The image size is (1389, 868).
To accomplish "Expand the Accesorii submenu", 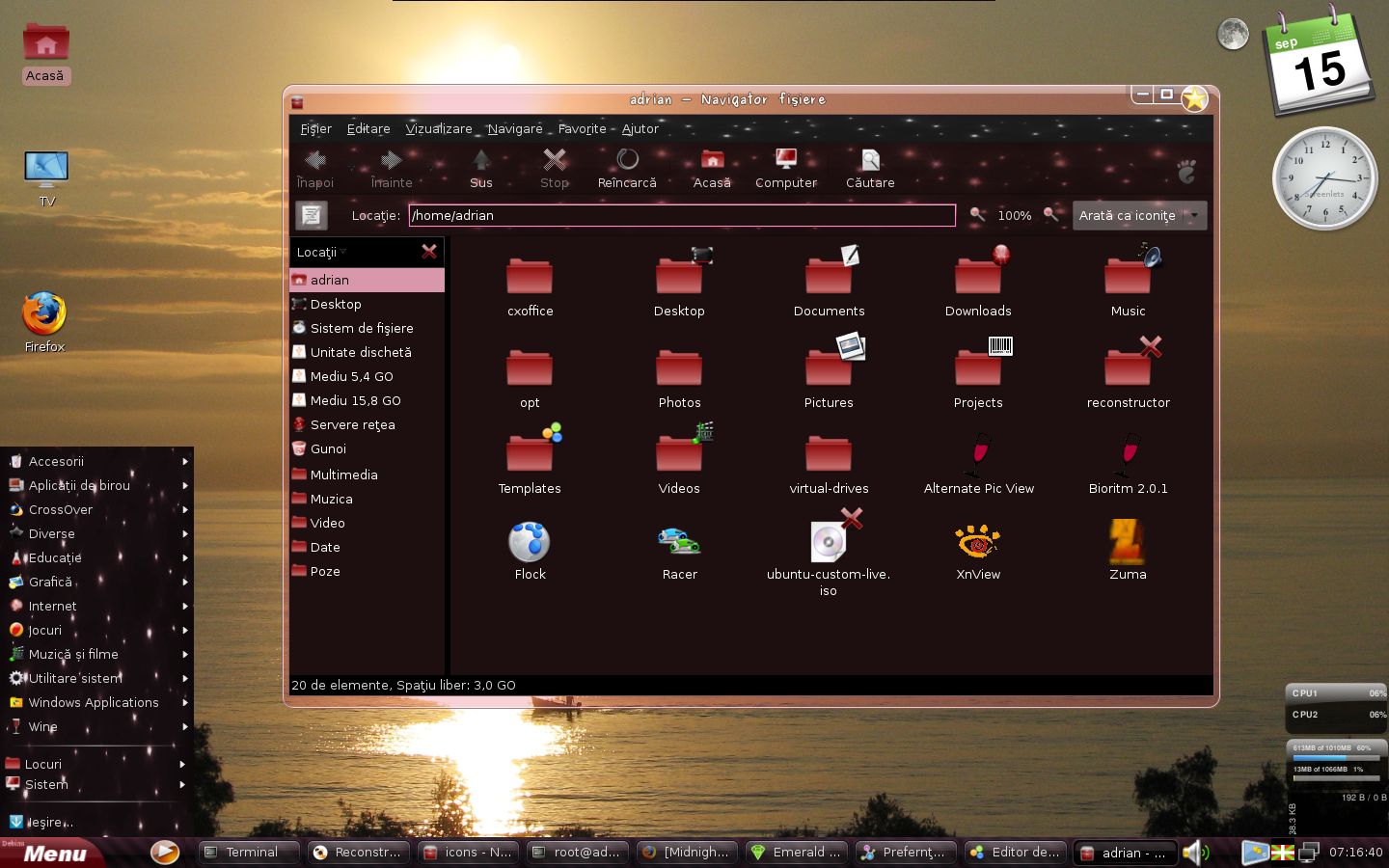I will click(x=96, y=461).
